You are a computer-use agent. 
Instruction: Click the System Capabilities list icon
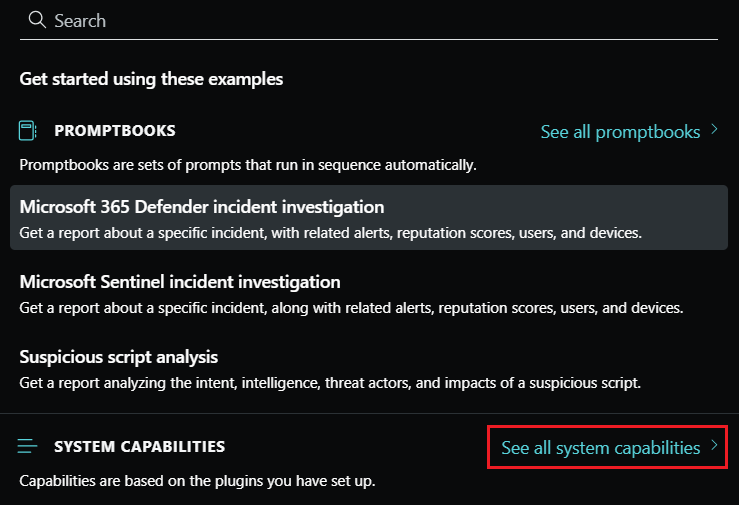[29, 447]
